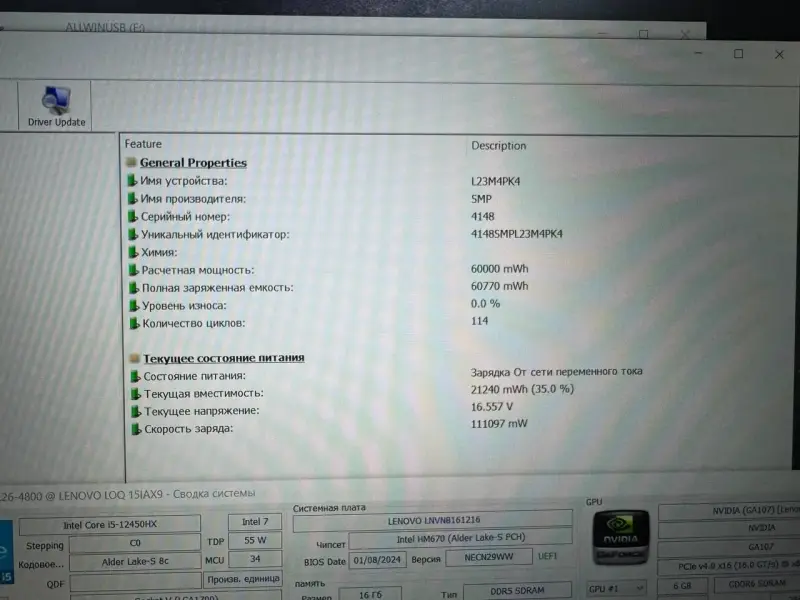This screenshot has height=600, width=800.
Task: Click the battery icon beside Расчетная мощность
Action: 134,269
